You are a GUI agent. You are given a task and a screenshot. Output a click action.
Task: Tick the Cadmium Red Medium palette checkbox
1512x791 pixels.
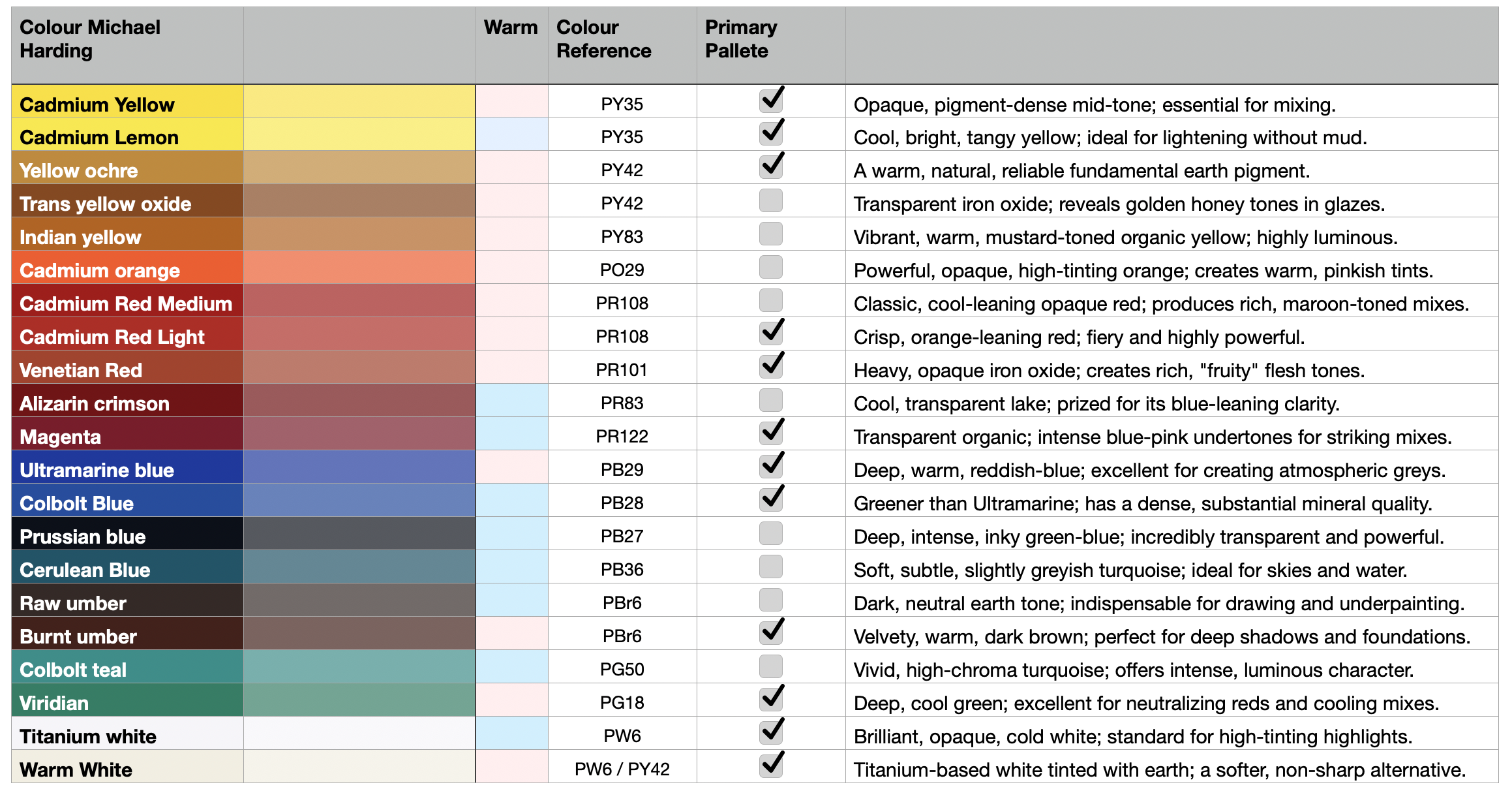click(771, 300)
